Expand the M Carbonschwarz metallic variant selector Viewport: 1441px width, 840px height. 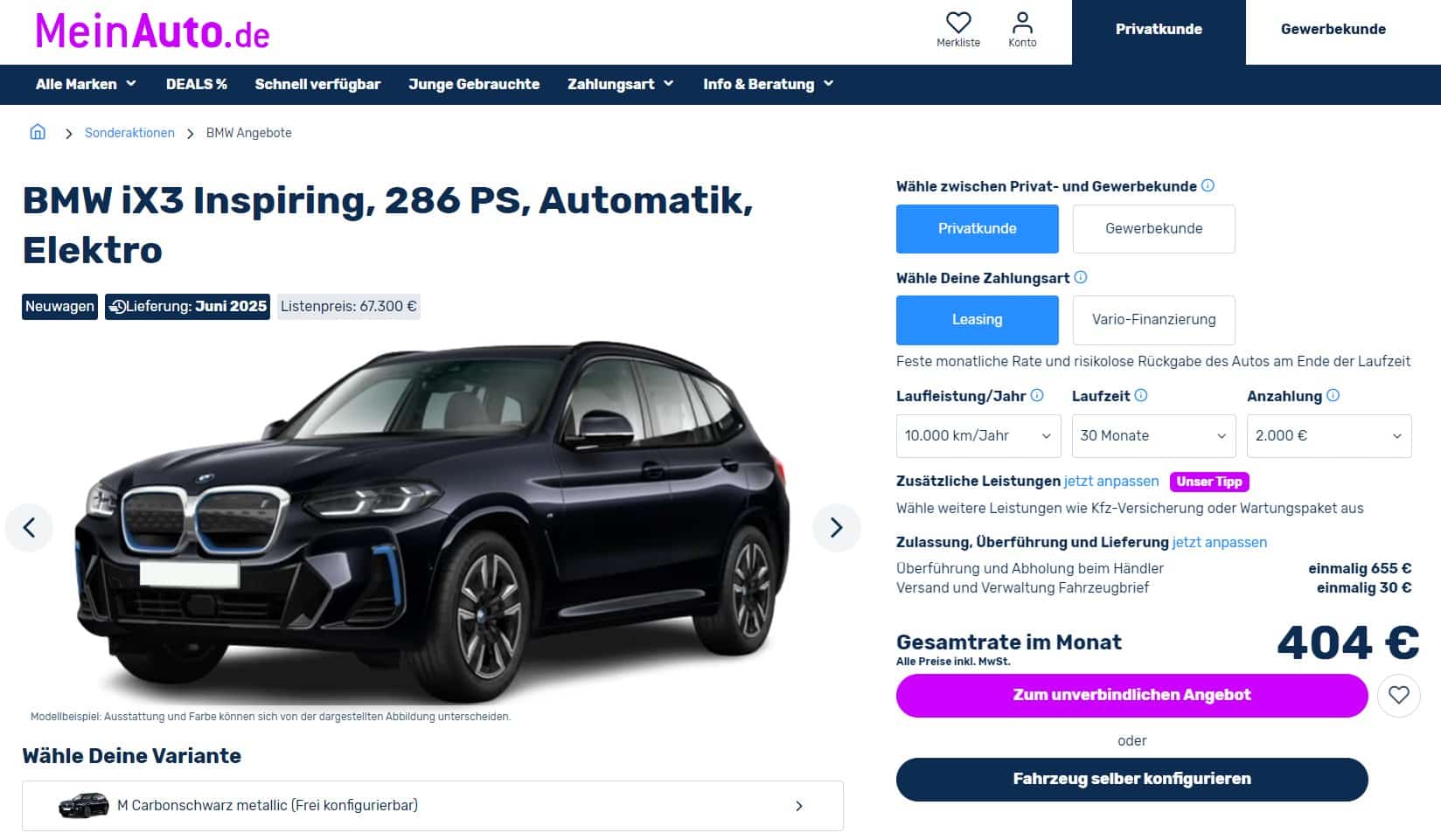click(433, 806)
